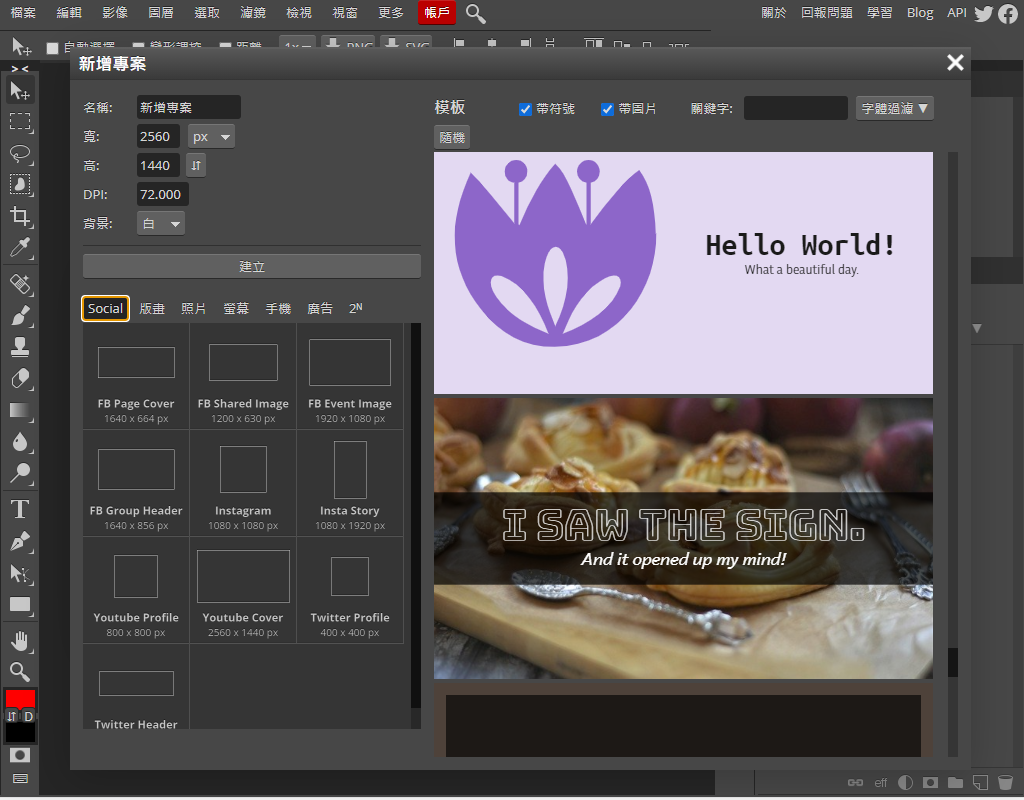Select the Pen tool

20,541
